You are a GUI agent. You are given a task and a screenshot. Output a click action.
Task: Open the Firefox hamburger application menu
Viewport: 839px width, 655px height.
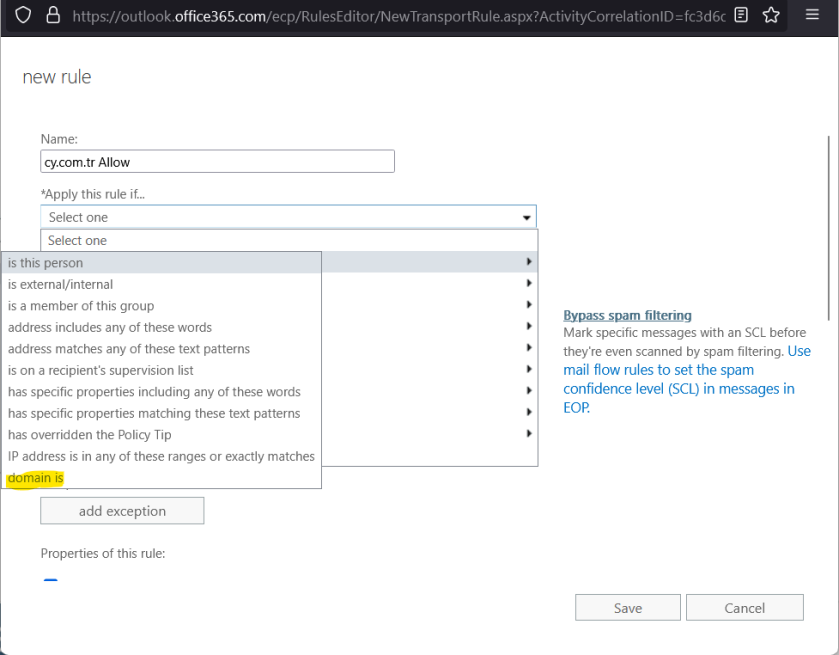click(x=812, y=16)
